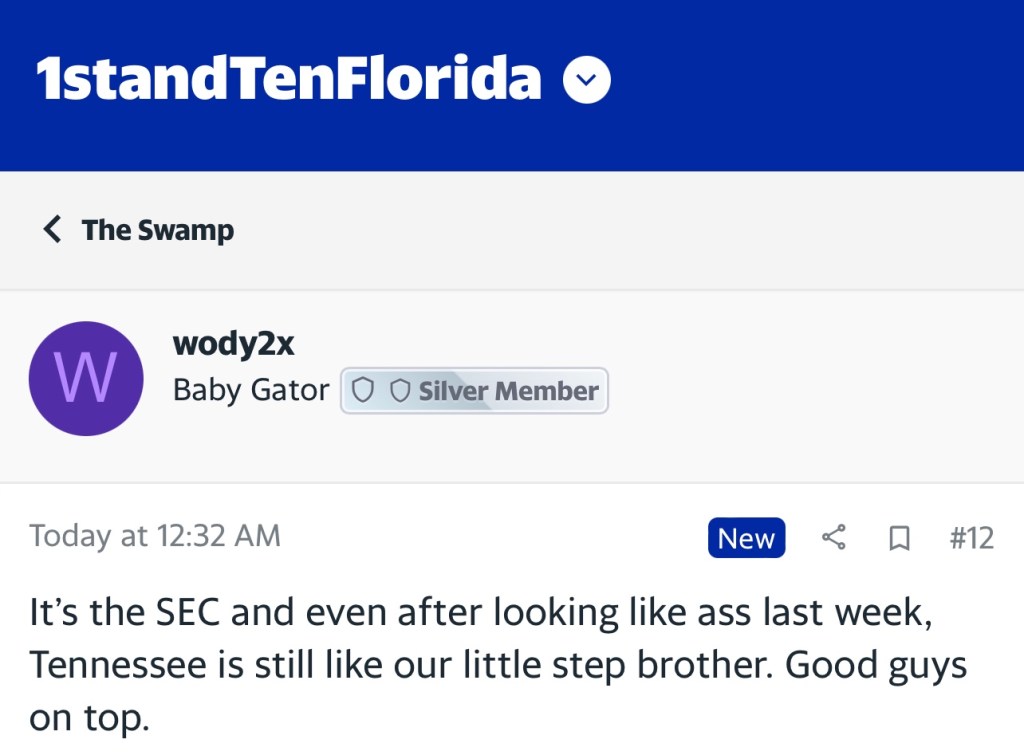Open the purple W avatar

87,378
